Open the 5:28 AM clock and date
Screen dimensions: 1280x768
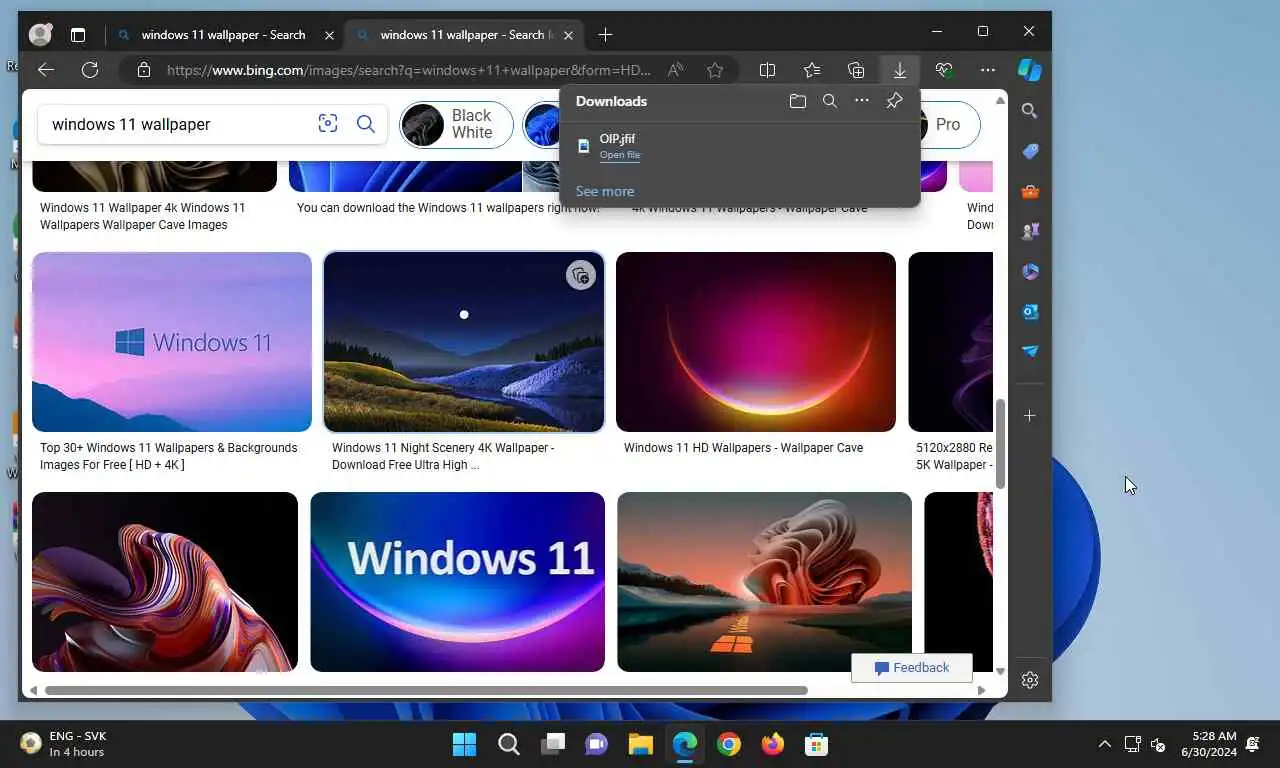tap(1208, 744)
